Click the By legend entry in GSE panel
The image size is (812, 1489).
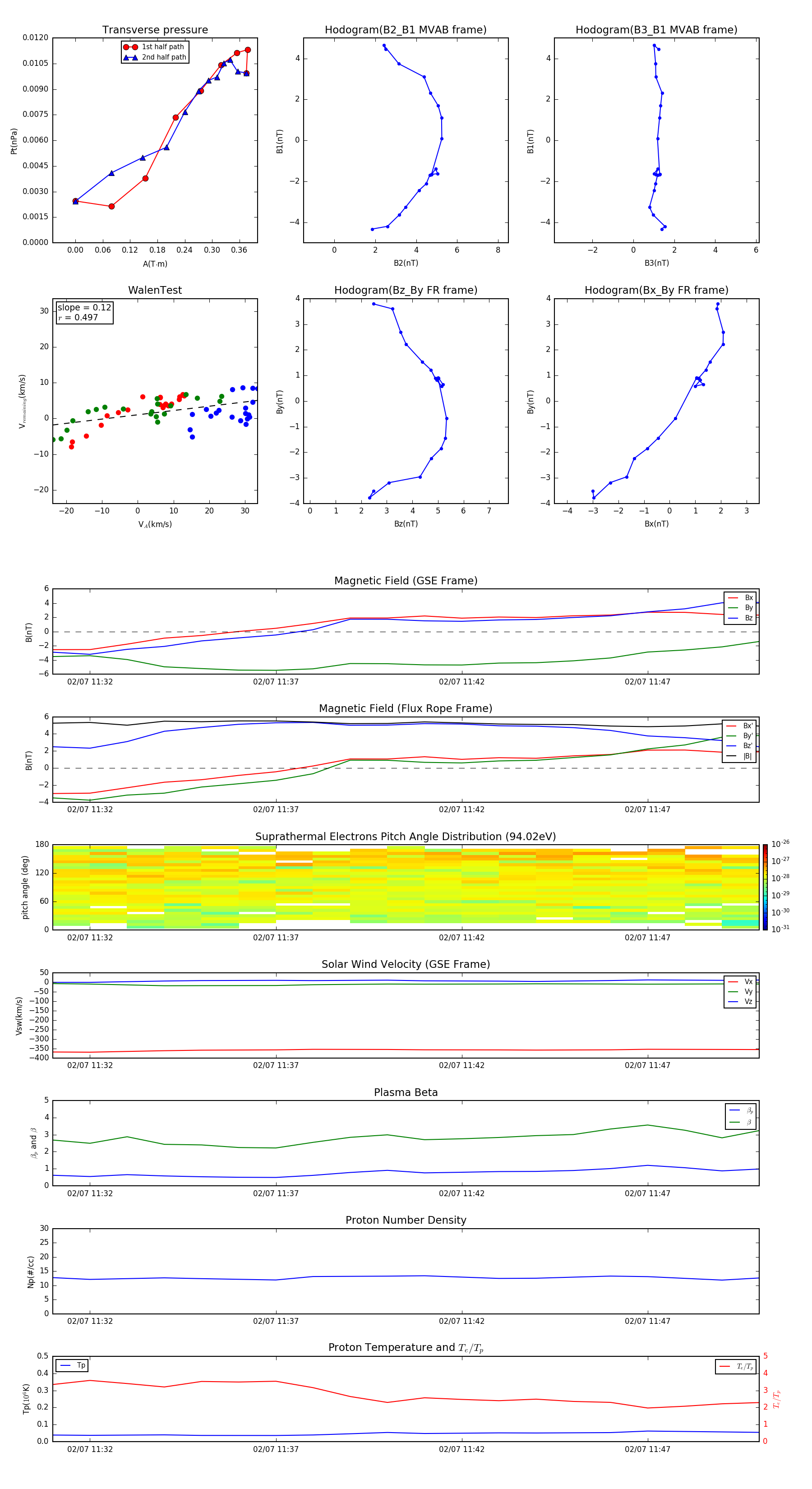(740, 608)
